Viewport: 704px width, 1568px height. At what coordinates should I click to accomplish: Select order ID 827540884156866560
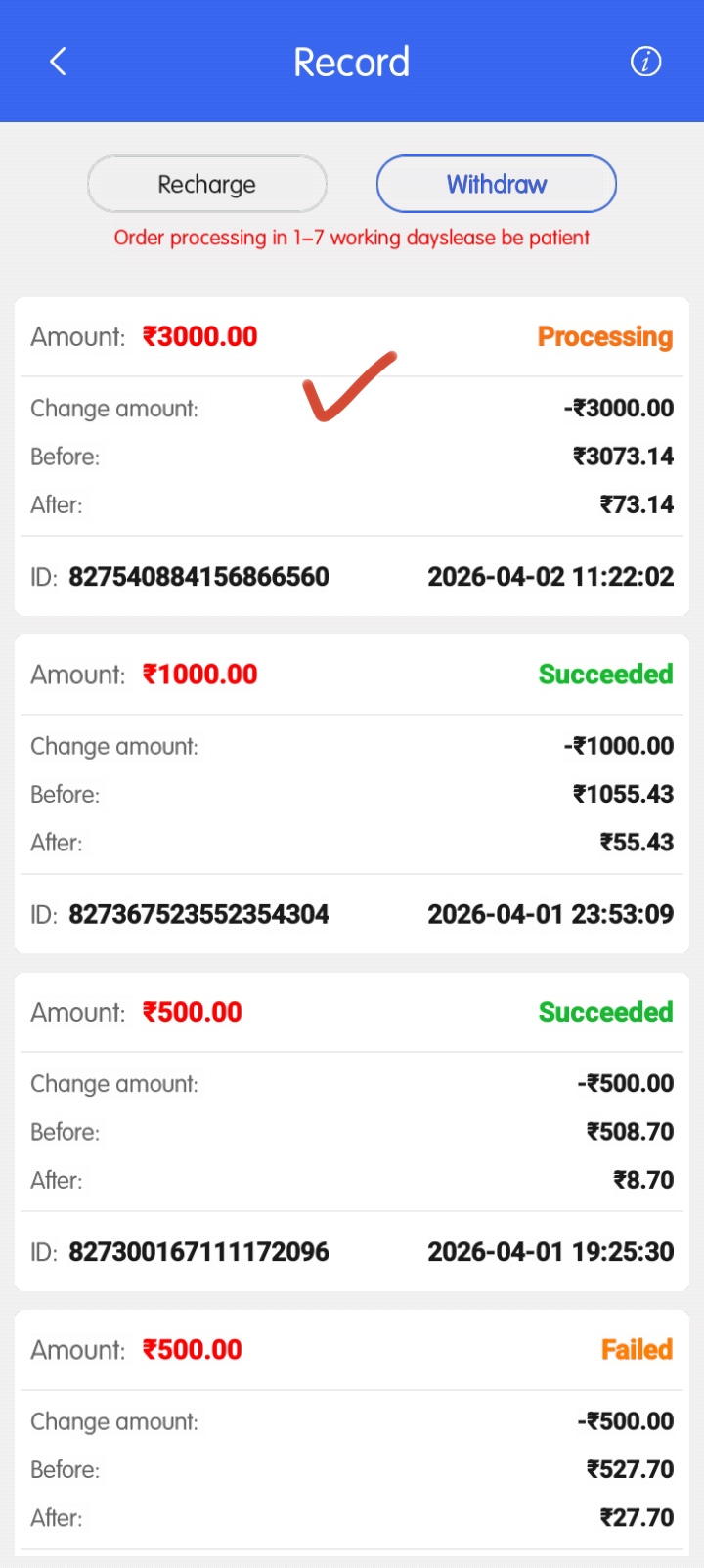pos(198,577)
